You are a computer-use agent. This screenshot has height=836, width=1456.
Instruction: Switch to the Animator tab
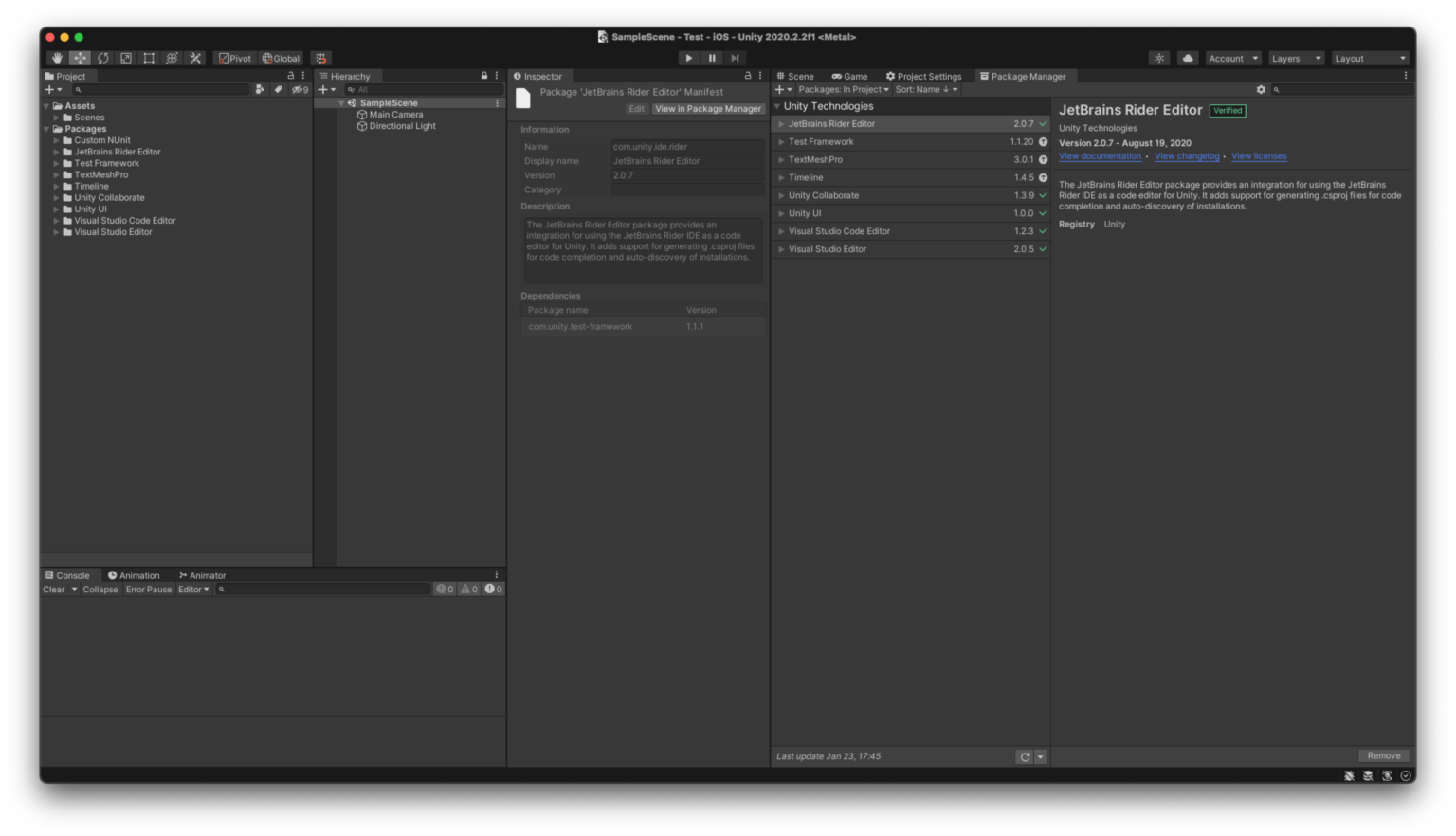point(202,575)
